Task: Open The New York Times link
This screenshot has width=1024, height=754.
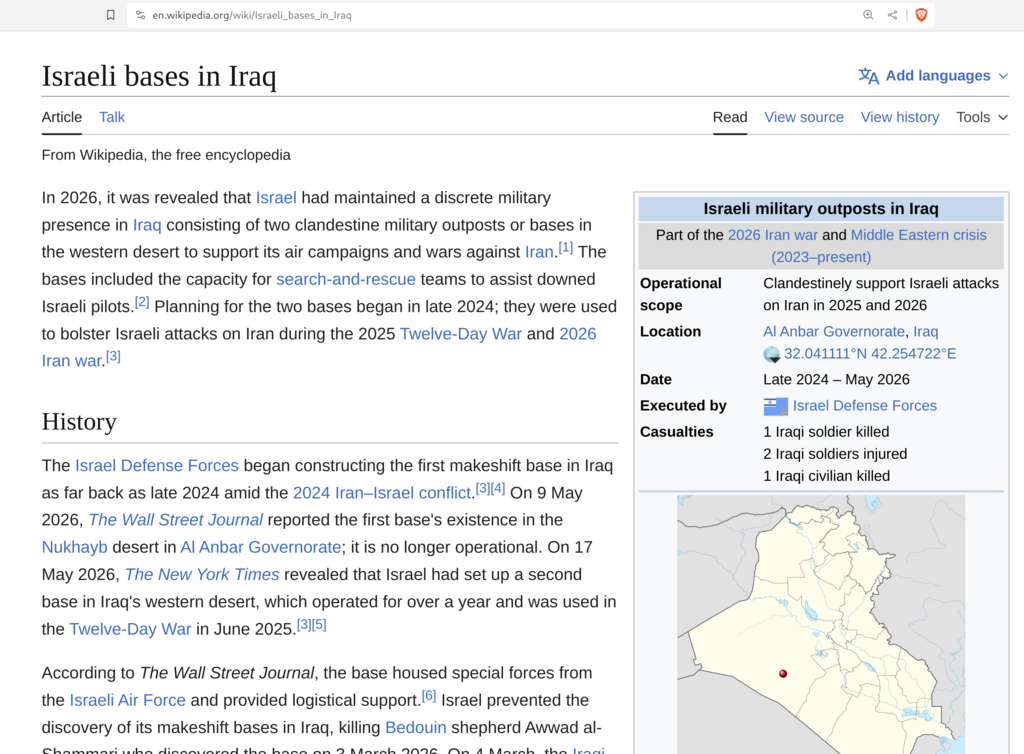Action: (x=202, y=574)
